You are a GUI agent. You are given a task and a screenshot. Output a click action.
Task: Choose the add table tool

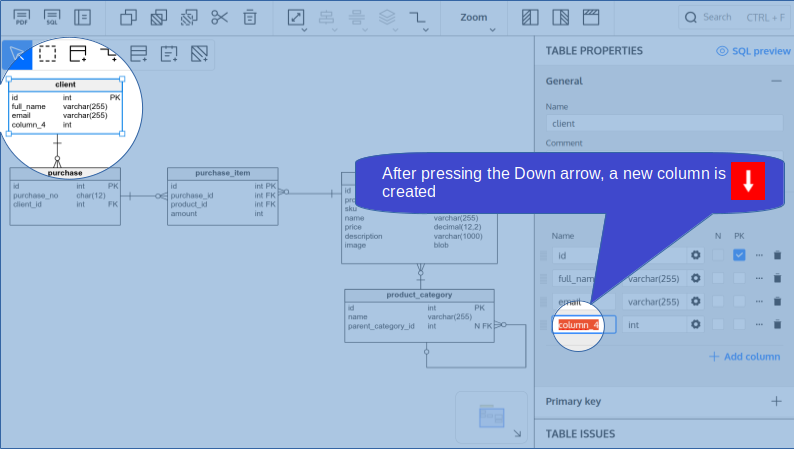77,53
